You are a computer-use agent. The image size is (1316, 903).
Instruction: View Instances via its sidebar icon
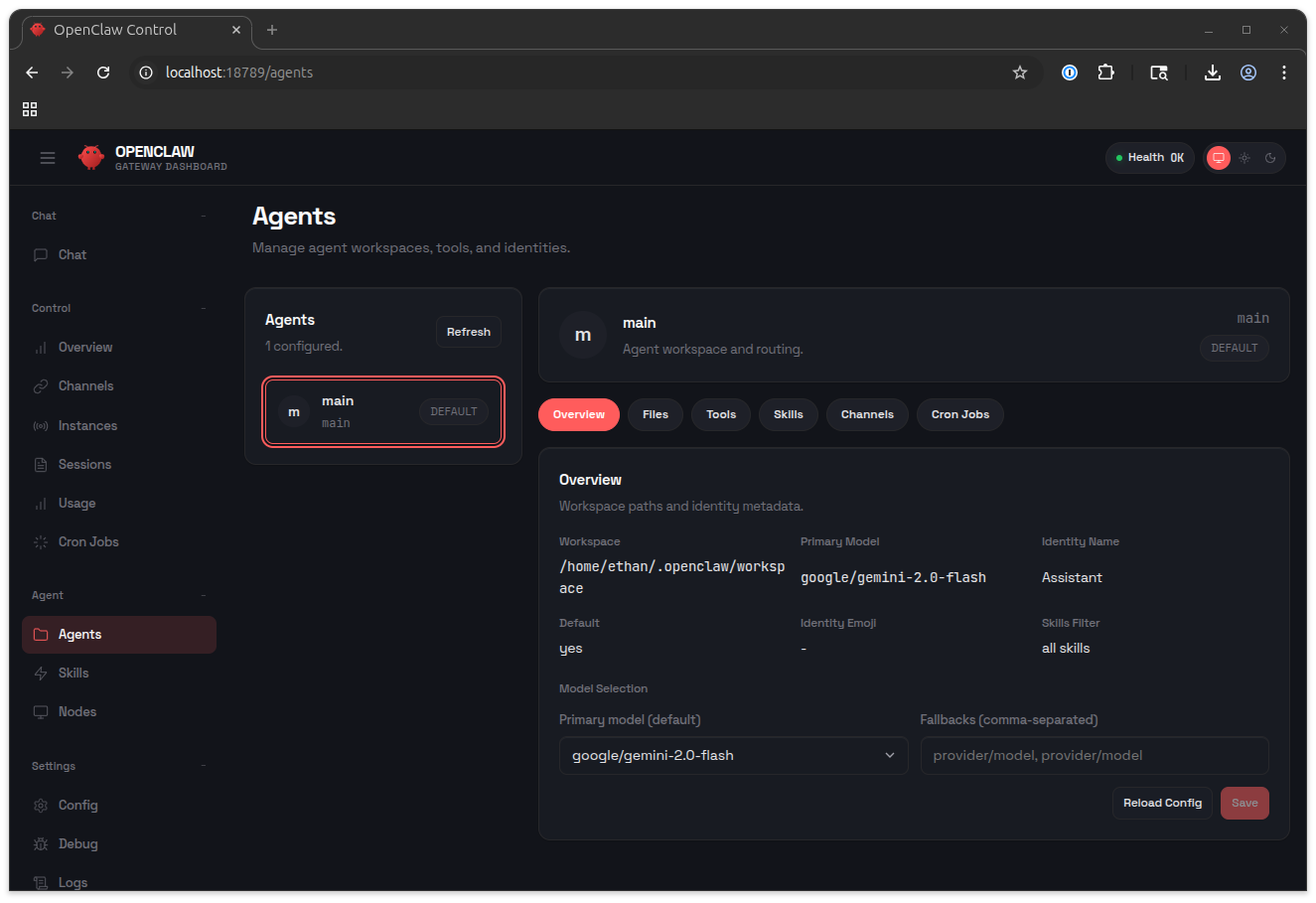[x=40, y=425]
